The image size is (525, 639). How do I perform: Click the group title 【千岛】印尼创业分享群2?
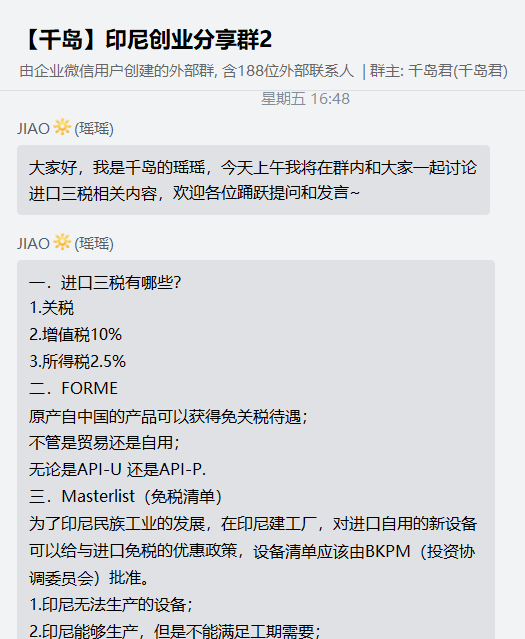[147, 40]
